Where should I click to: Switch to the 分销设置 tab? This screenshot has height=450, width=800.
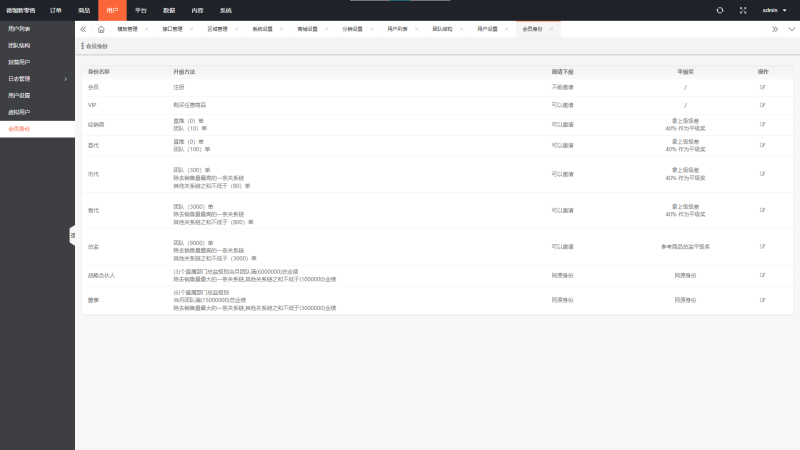[352, 29]
